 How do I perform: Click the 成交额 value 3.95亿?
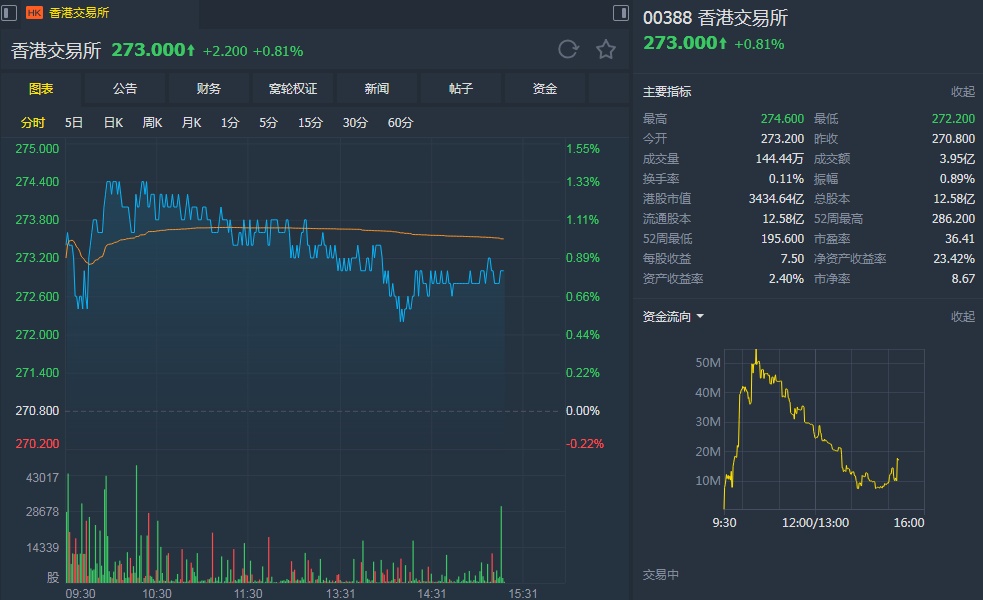pos(957,159)
